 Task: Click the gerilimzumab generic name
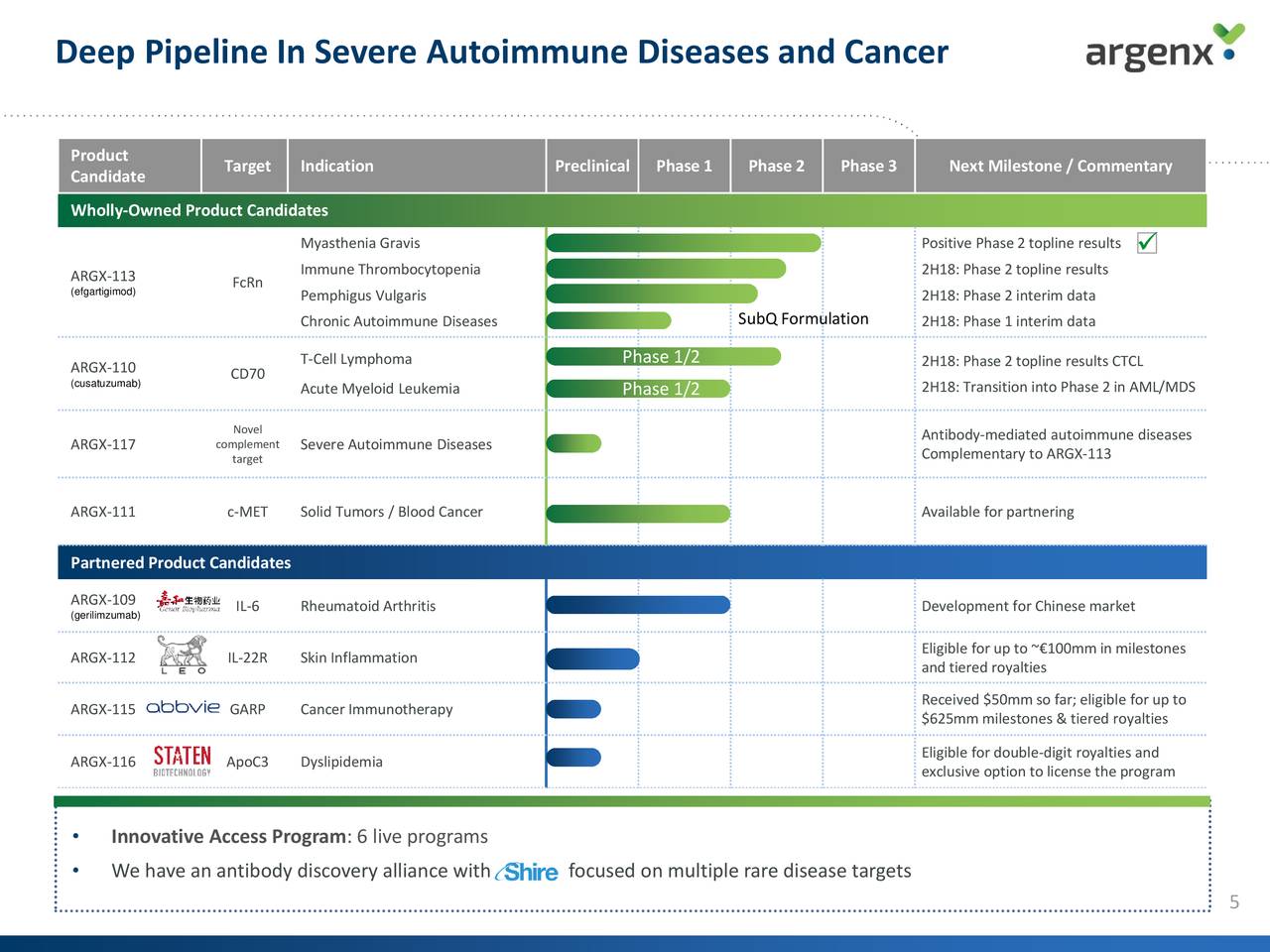click(x=105, y=615)
